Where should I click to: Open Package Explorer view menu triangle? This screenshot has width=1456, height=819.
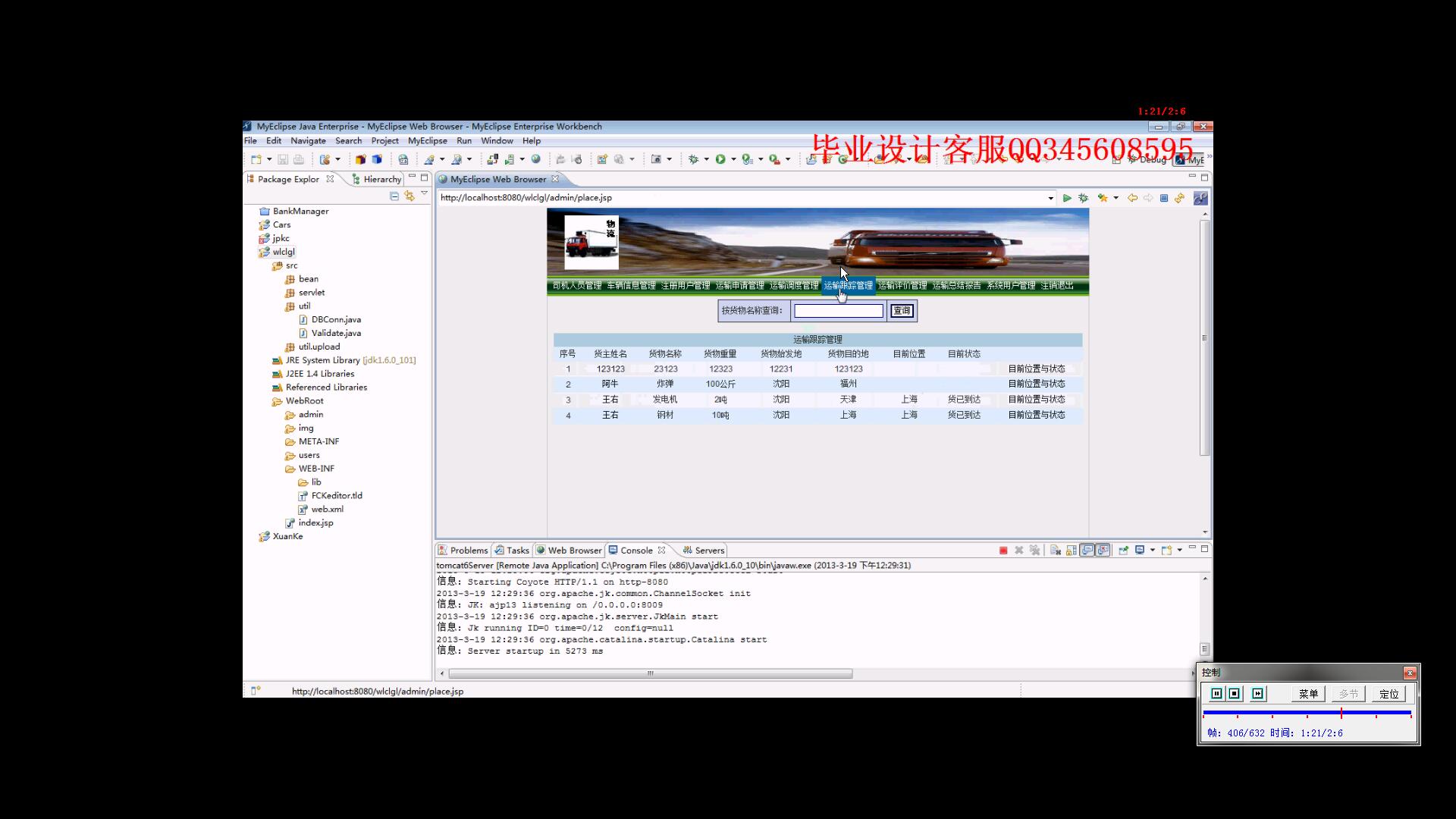[424, 194]
